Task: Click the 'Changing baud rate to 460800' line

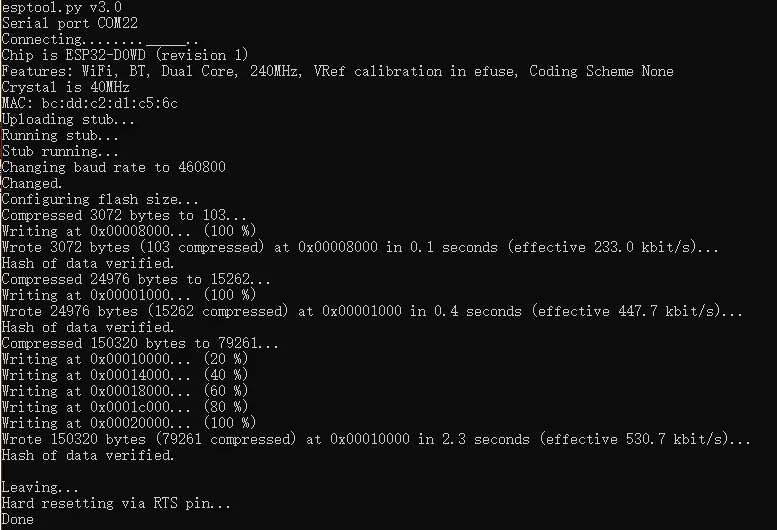Action: pyautogui.click(x=113, y=167)
